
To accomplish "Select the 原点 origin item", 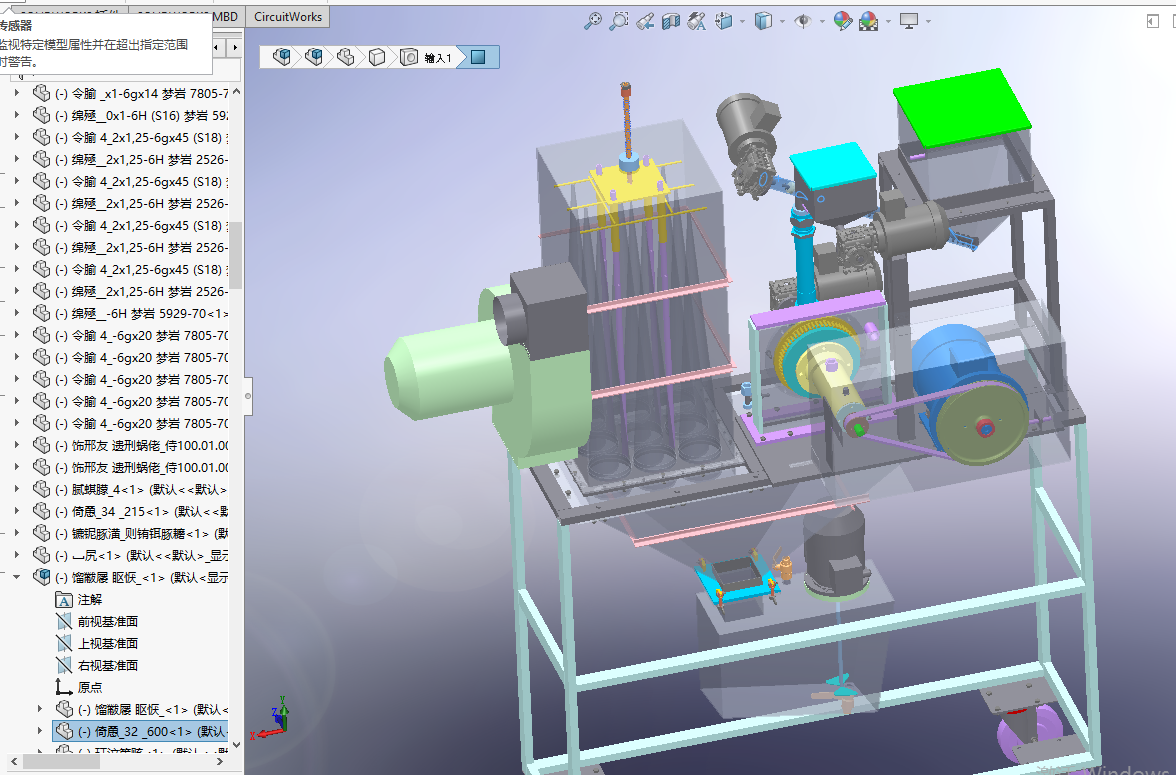I will (90, 687).
